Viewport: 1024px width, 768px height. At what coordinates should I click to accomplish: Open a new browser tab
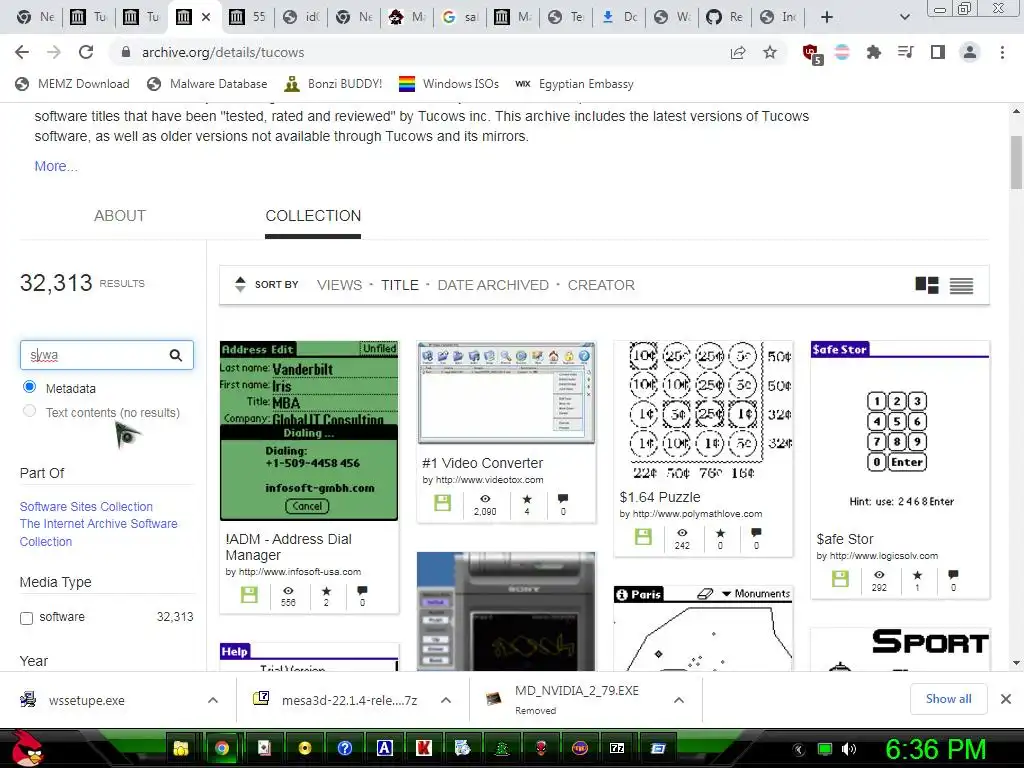tap(827, 17)
